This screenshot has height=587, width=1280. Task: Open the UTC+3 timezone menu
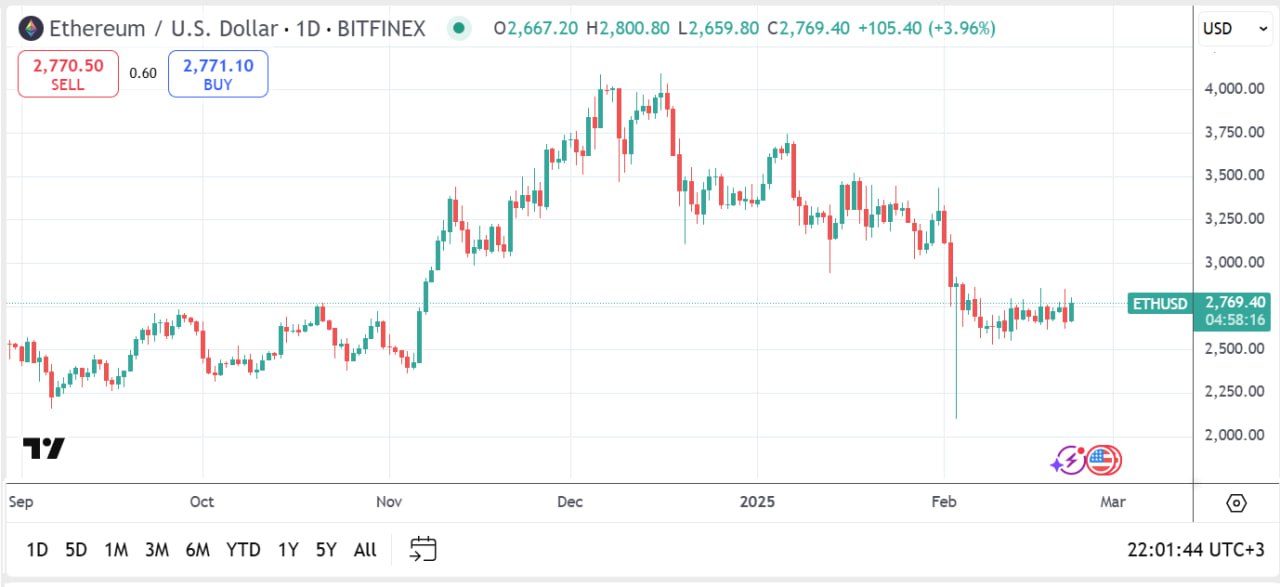[x=1195, y=549]
